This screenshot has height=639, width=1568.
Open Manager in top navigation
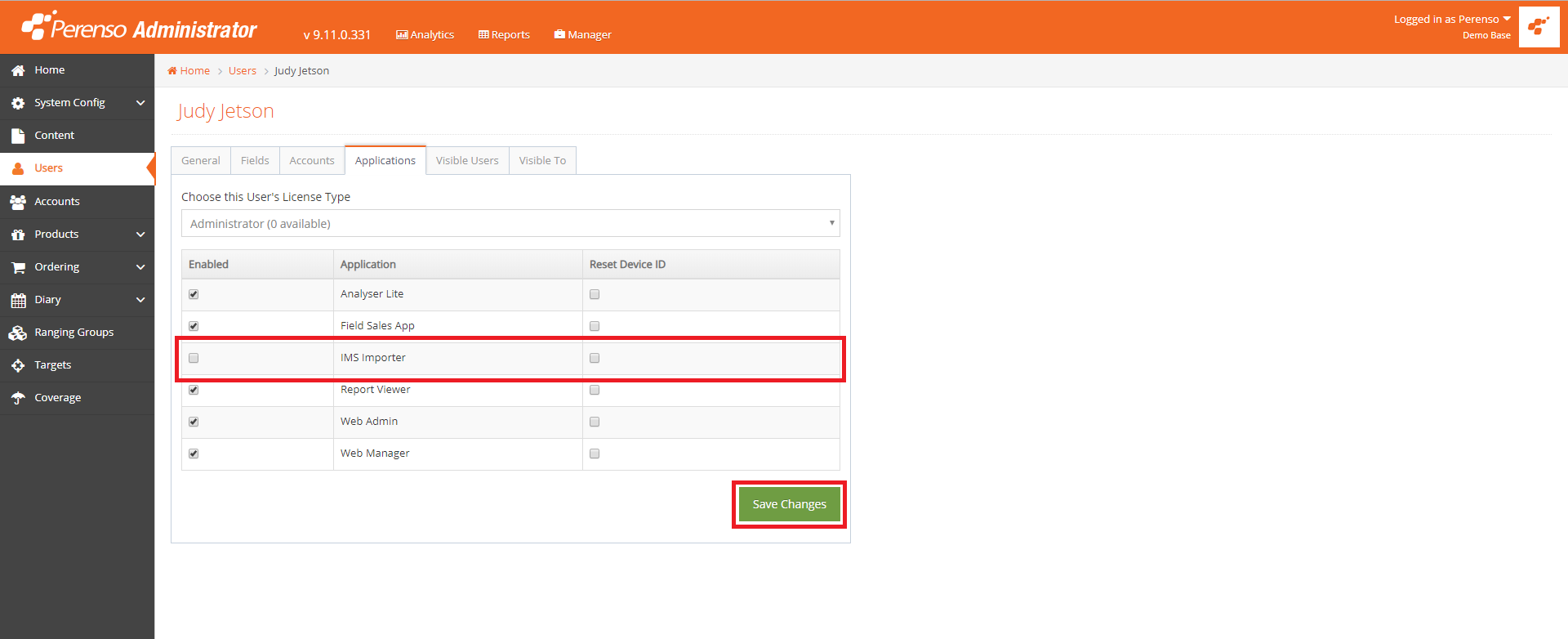(582, 34)
